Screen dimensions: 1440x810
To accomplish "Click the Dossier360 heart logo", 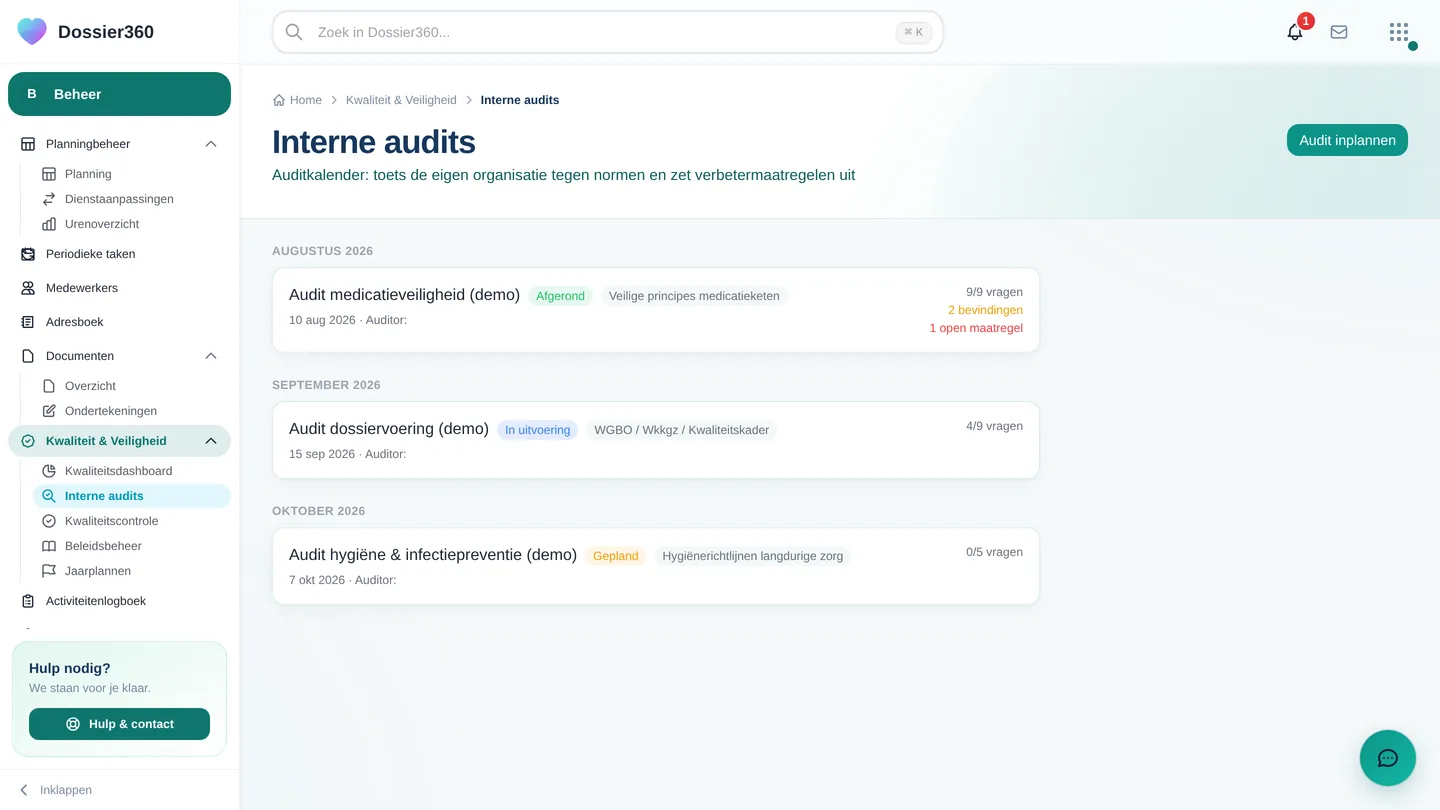I will tap(32, 32).
